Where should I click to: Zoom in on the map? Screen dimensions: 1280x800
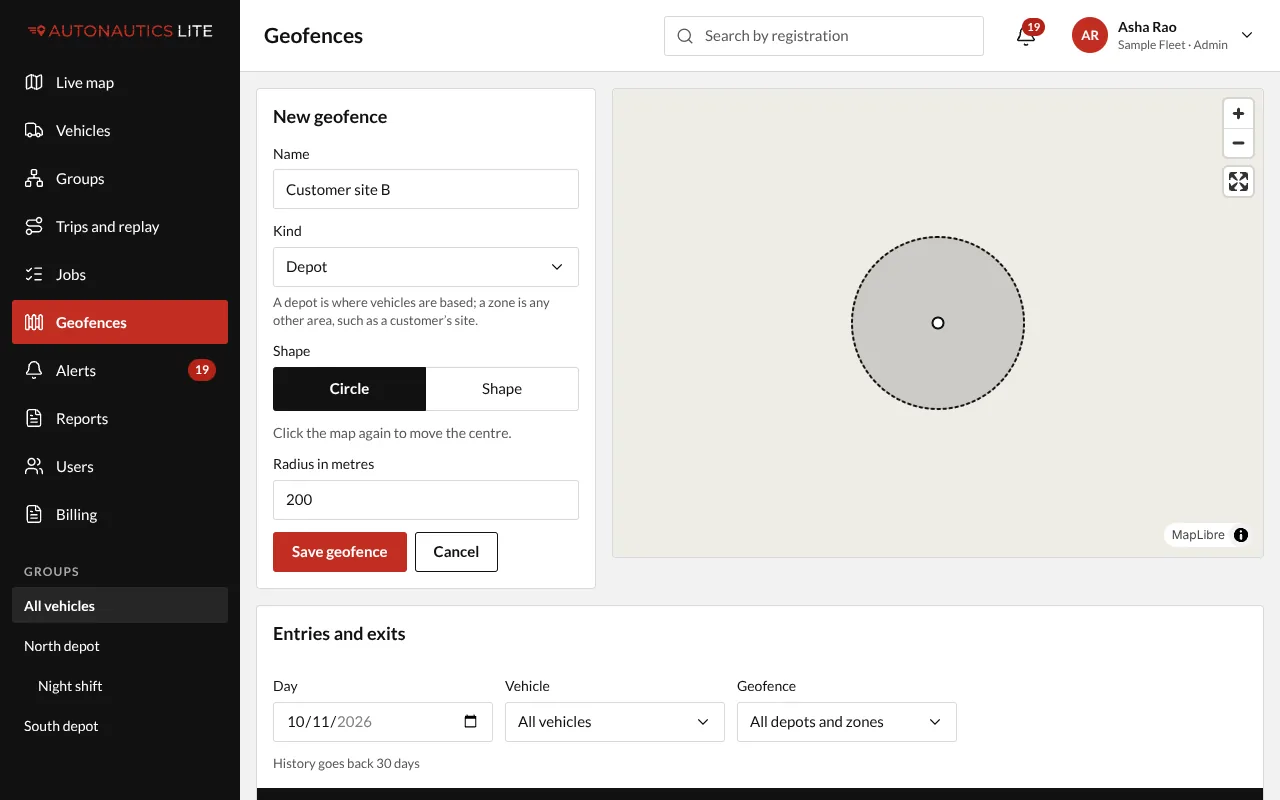coord(1238,113)
